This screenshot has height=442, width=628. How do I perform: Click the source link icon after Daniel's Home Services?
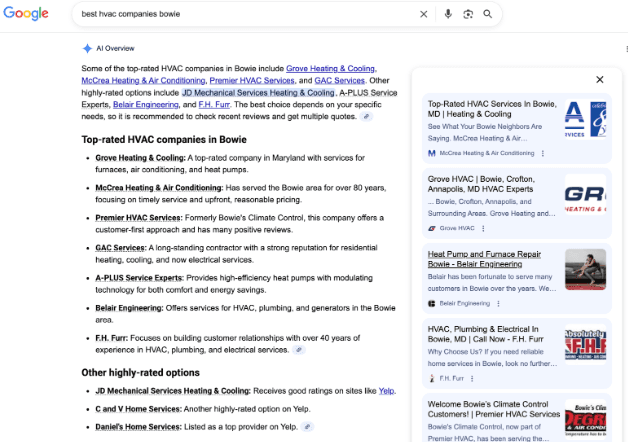(x=308, y=426)
